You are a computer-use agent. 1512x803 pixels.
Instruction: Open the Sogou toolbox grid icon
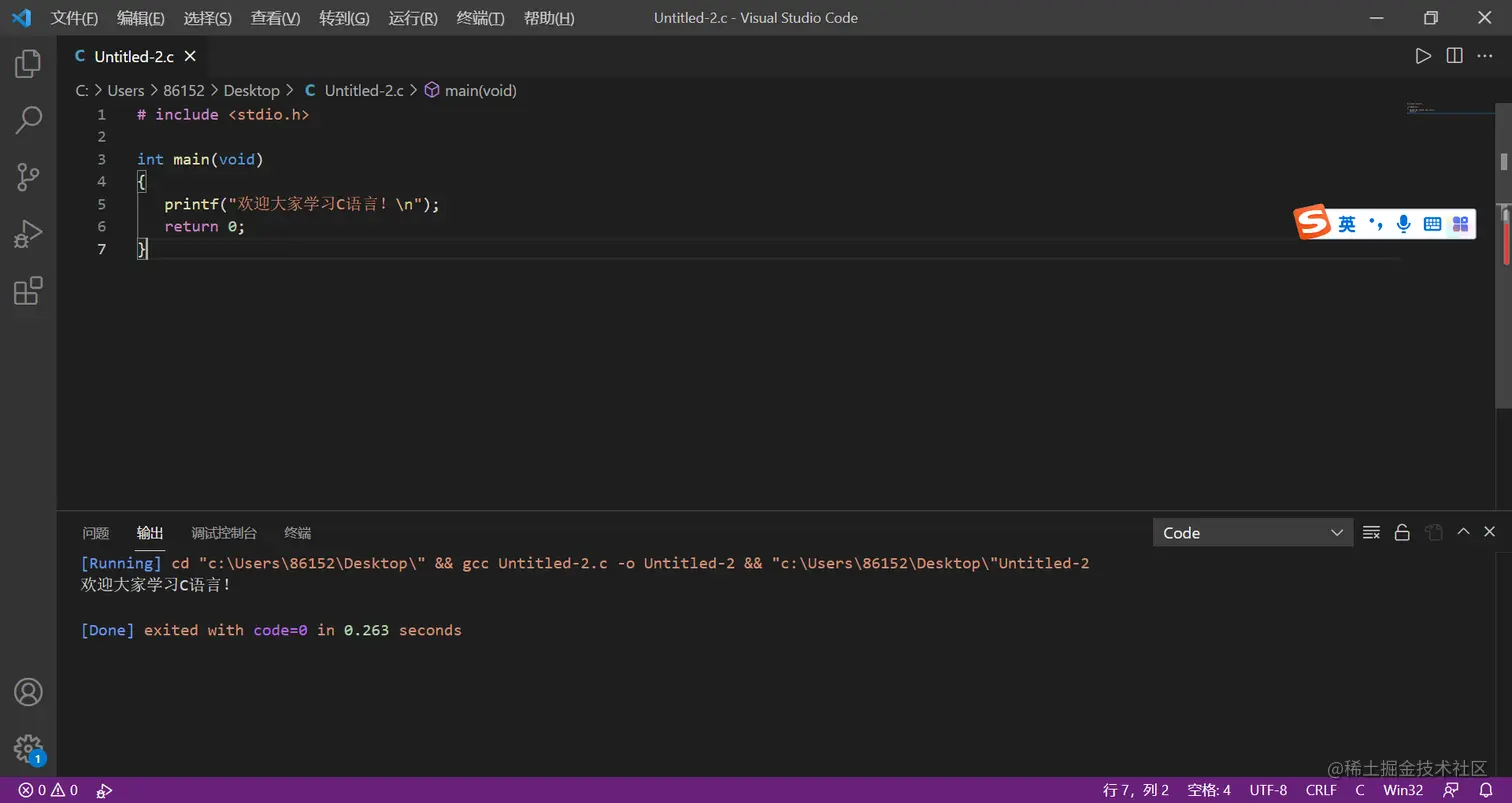1460,224
